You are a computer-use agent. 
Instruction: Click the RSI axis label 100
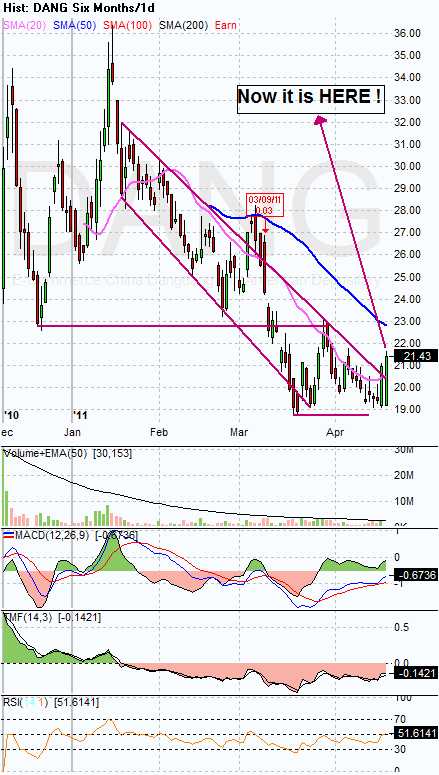403,698
